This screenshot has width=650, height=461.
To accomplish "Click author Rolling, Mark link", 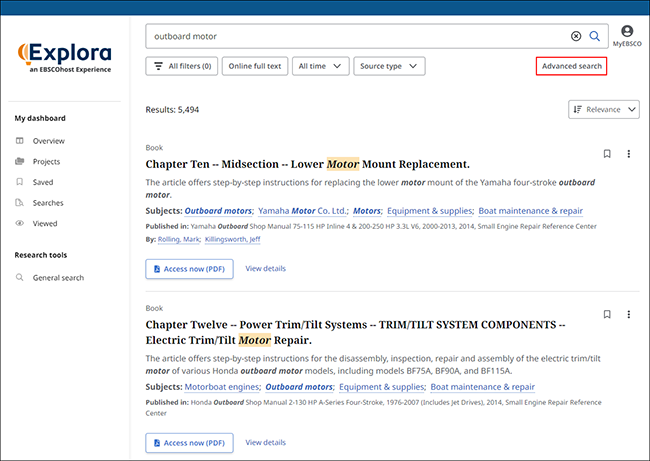I will tap(179, 239).
